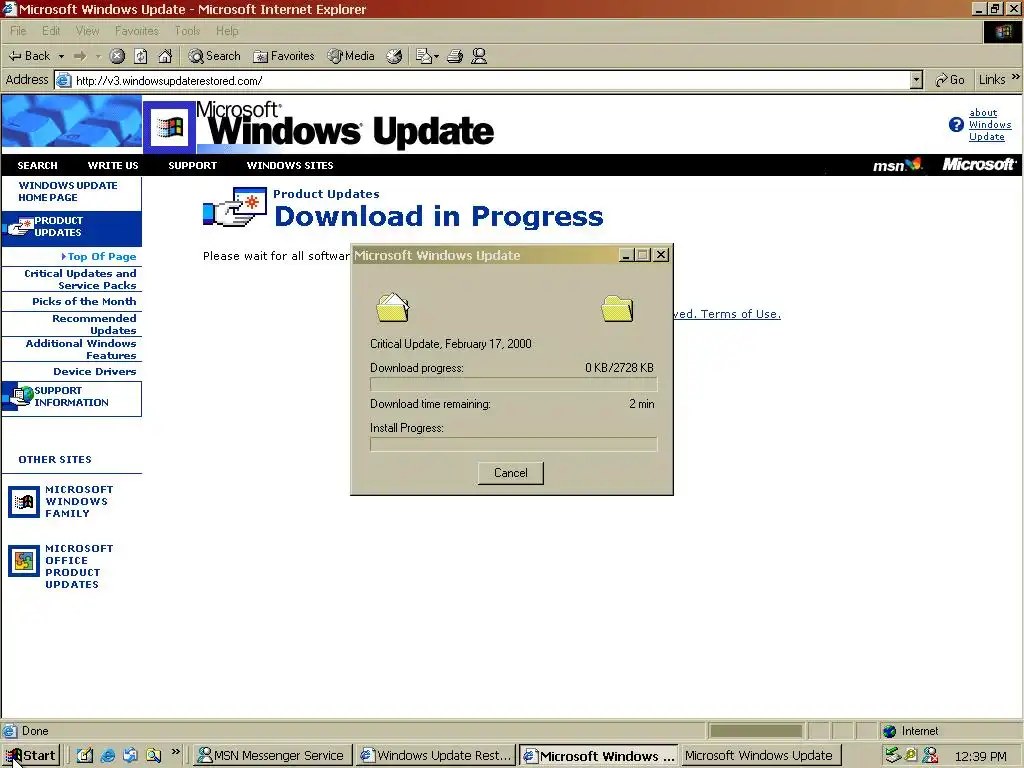Click the Go button
Screen dimensions: 1024x768
pyautogui.click(x=950, y=80)
